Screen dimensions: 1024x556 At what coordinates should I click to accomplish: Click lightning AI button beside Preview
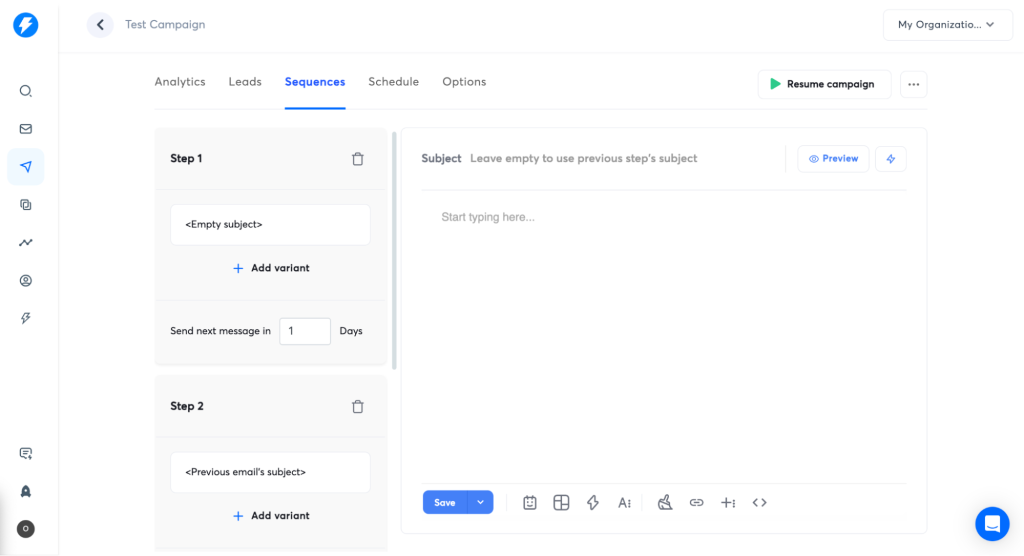pos(891,159)
